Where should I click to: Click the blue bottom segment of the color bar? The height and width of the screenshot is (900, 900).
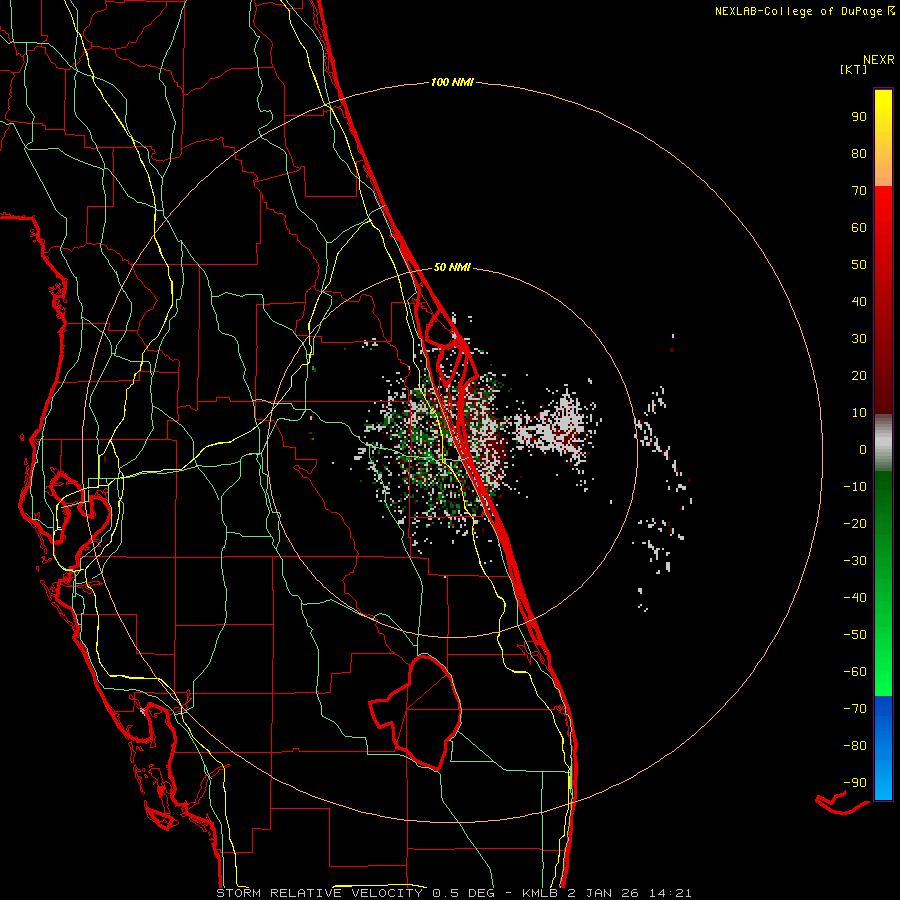(883, 748)
